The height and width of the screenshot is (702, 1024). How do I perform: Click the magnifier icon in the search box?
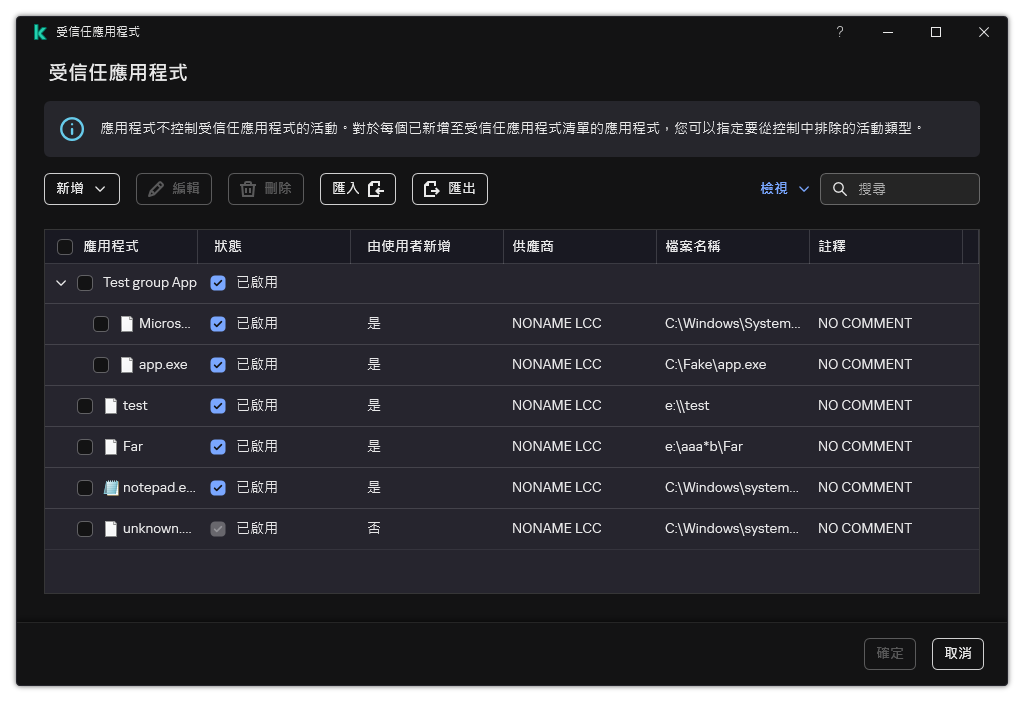[838, 188]
